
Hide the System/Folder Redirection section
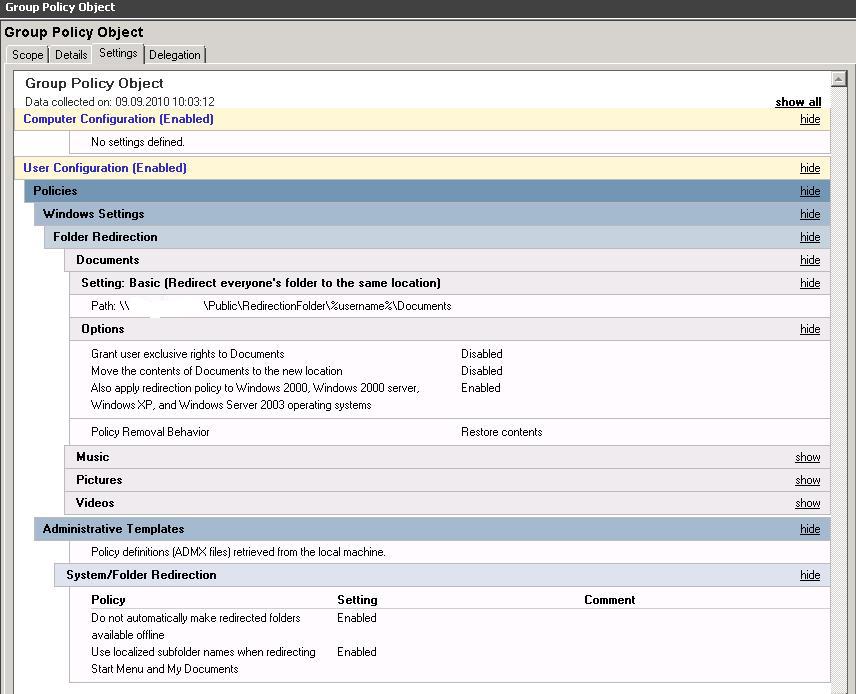tap(810, 575)
